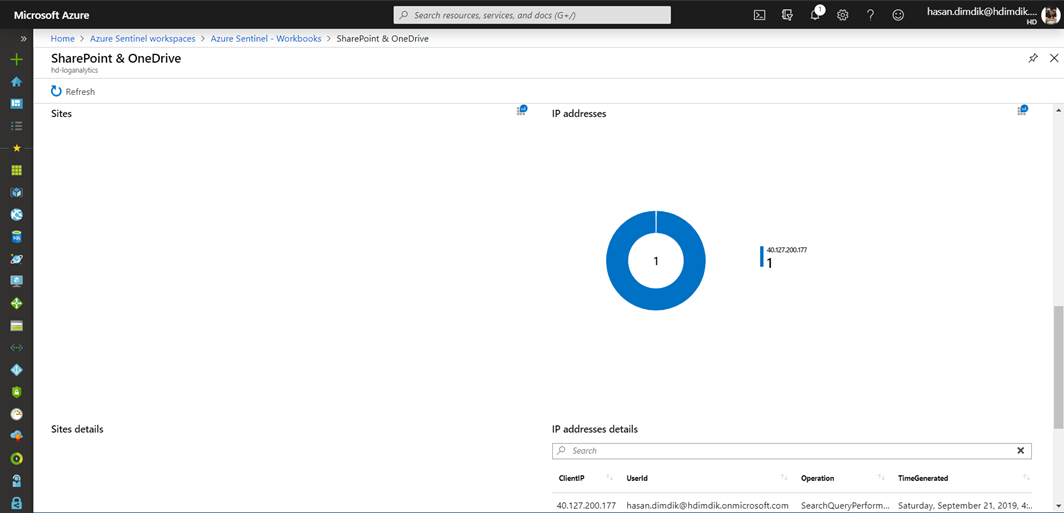1064x513 pixels.
Task: Go to the Azure Sentinel workspaces breadcrumb
Action: 142,39
